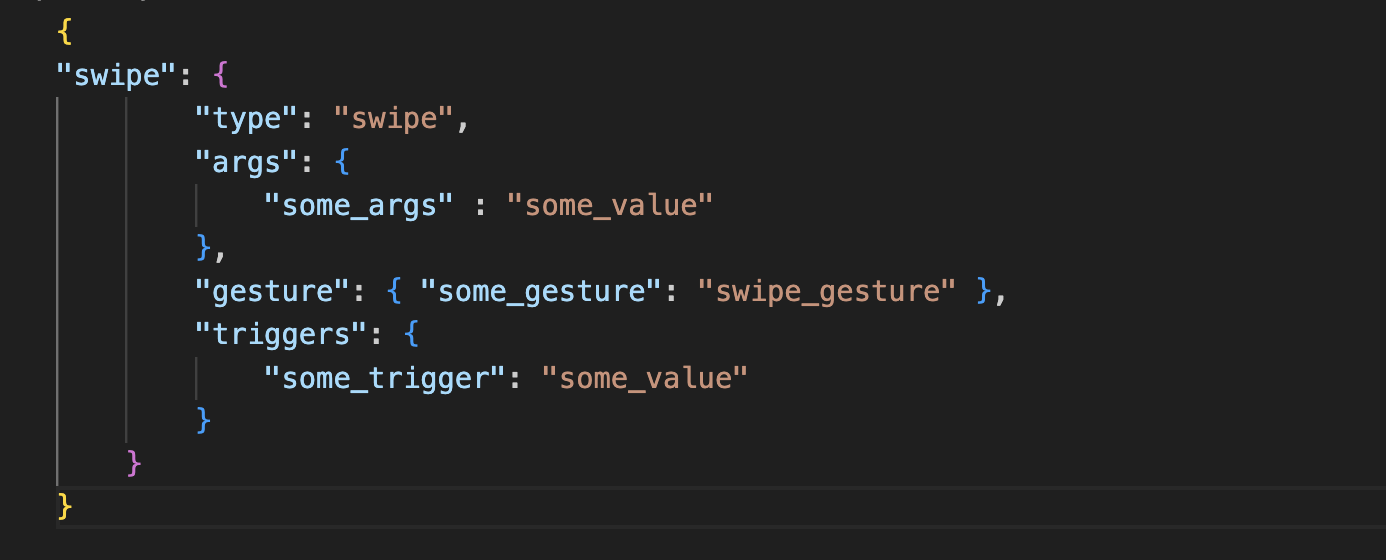The image size is (1386, 560).
Task: Click the closing yellow curly brace
Action: click(65, 506)
